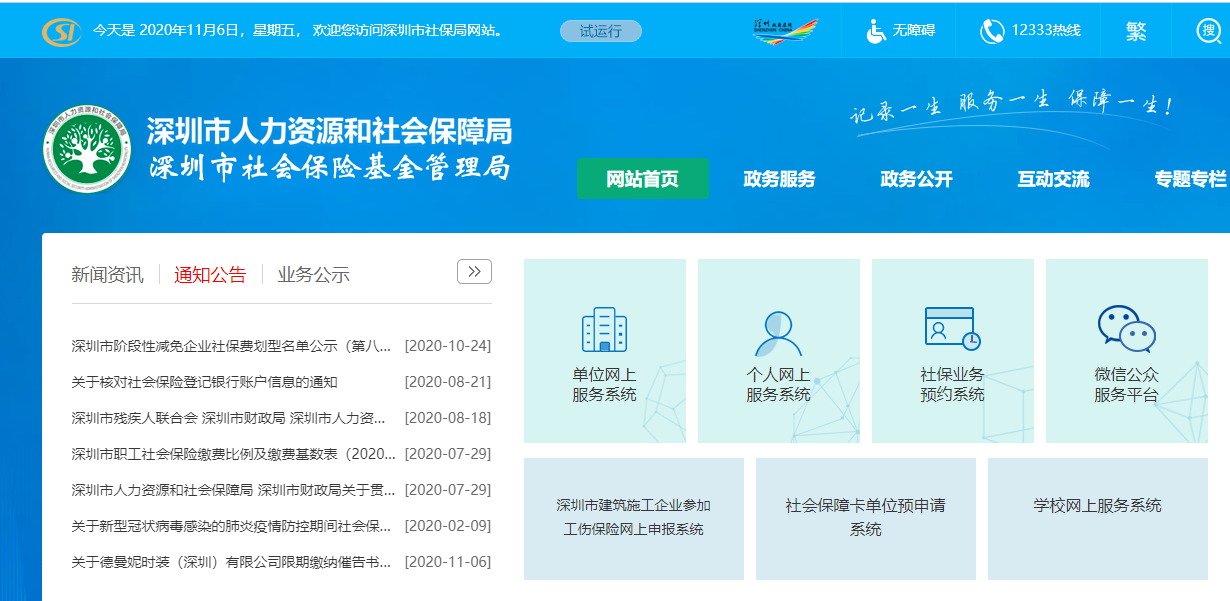Open the 学校网上服务系统 card

click(x=1097, y=518)
